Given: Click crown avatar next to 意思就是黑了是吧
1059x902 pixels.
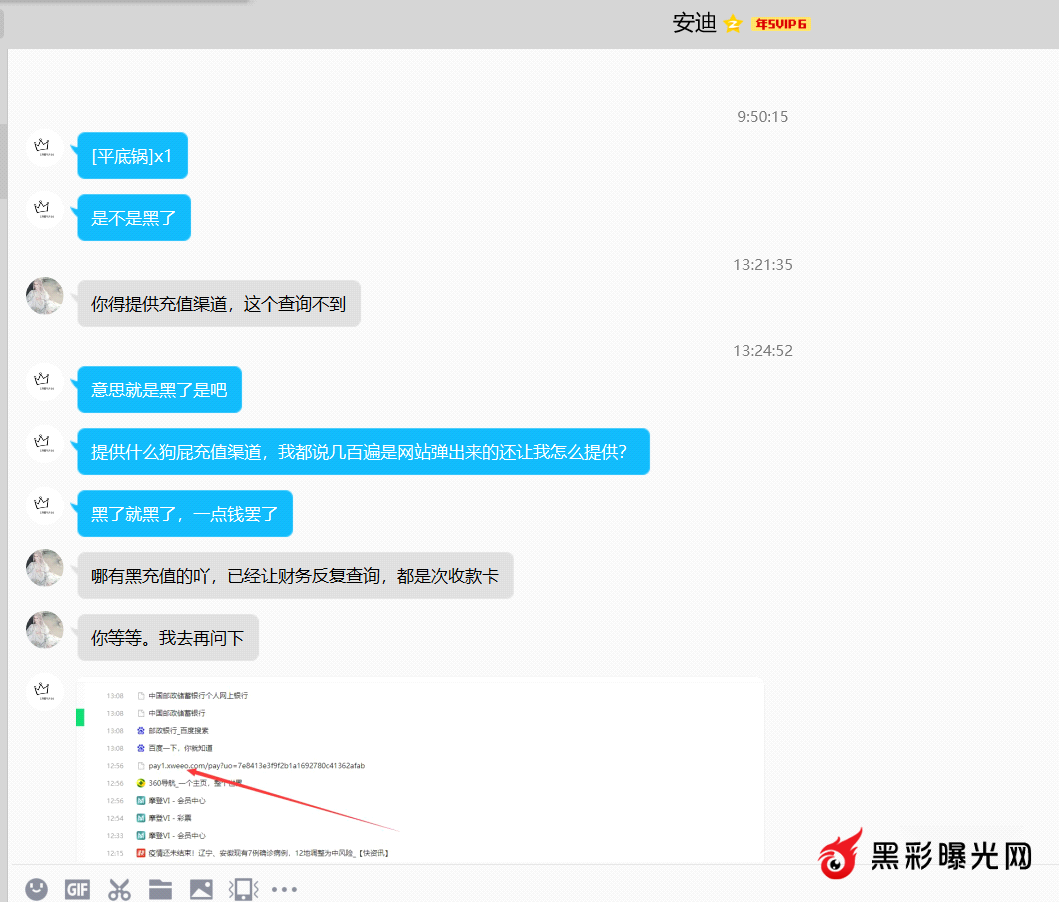Looking at the screenshot, I should point(43,382).
